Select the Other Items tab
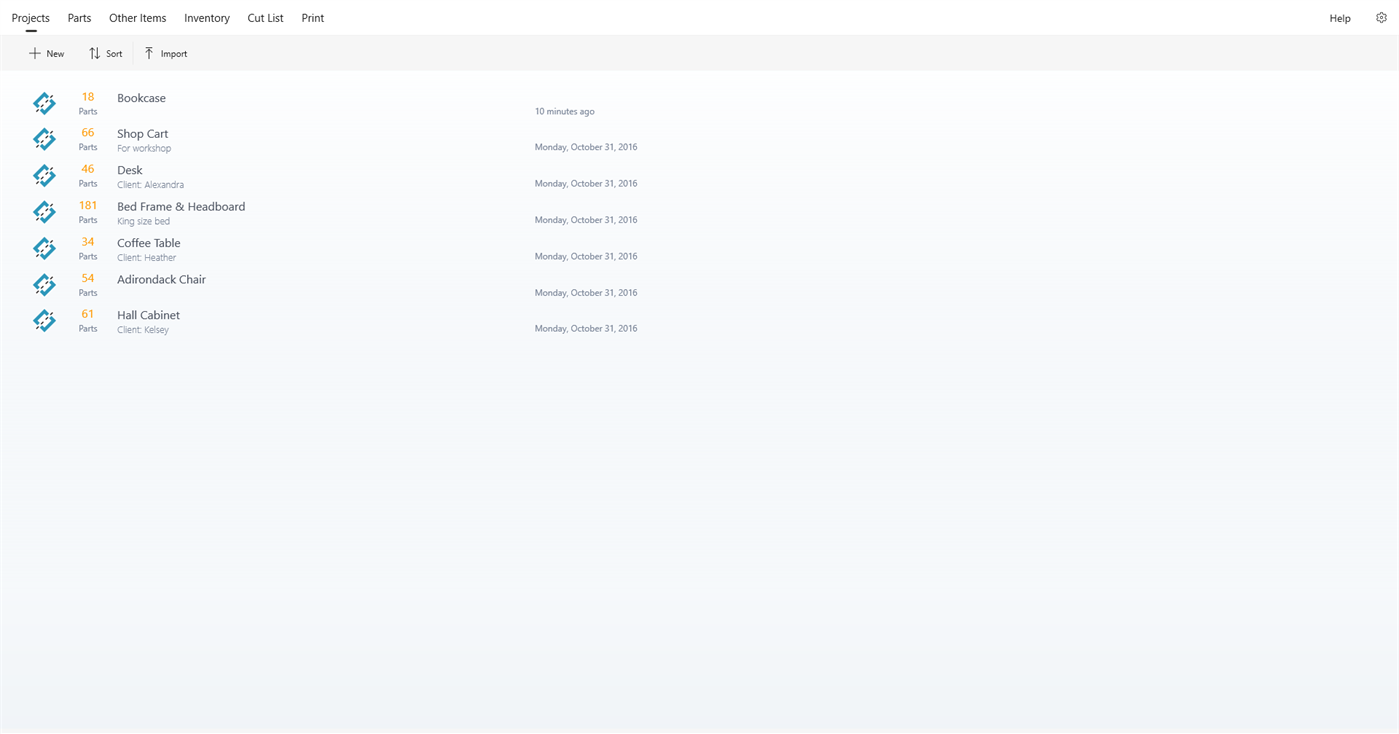The image size is (1399, 734). click(137, 17)
